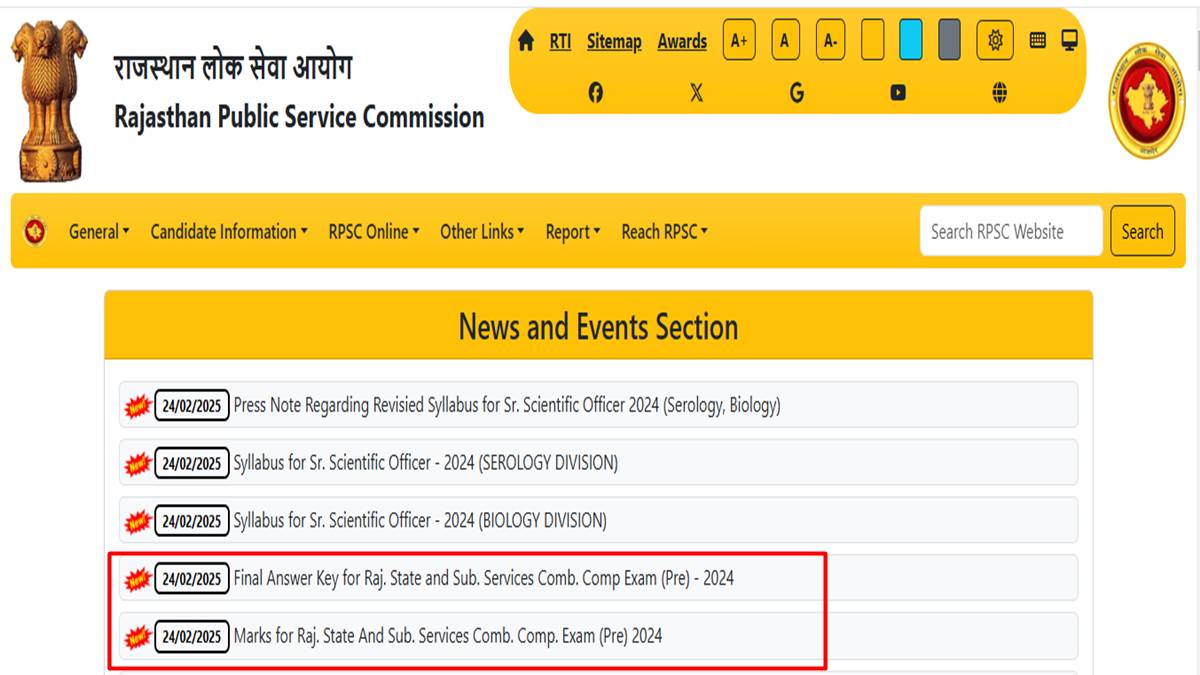Decrease font size with A- button
1200x675 pixels.
829,41
